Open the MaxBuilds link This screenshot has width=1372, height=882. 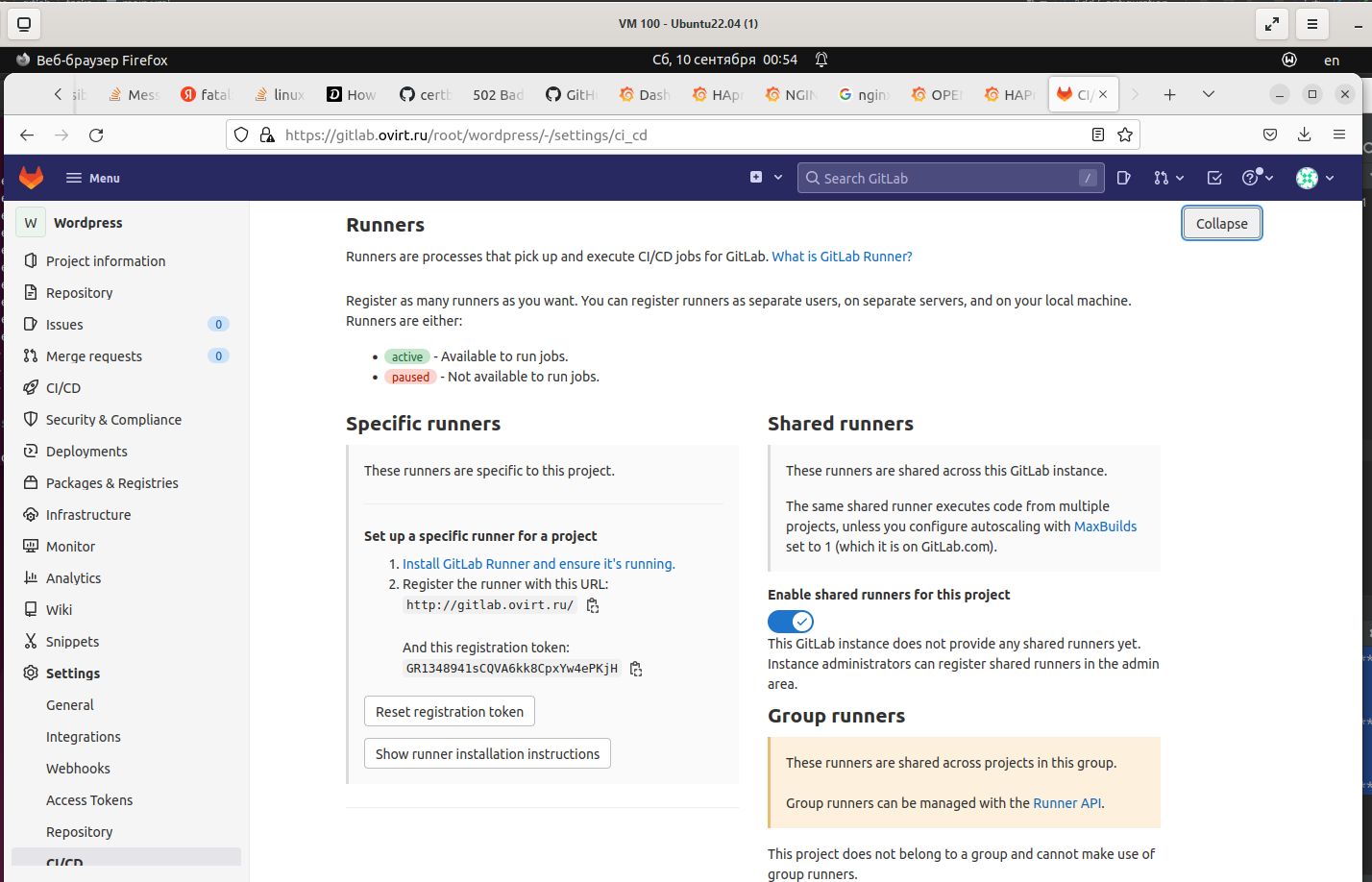(x=1105, y=527)
